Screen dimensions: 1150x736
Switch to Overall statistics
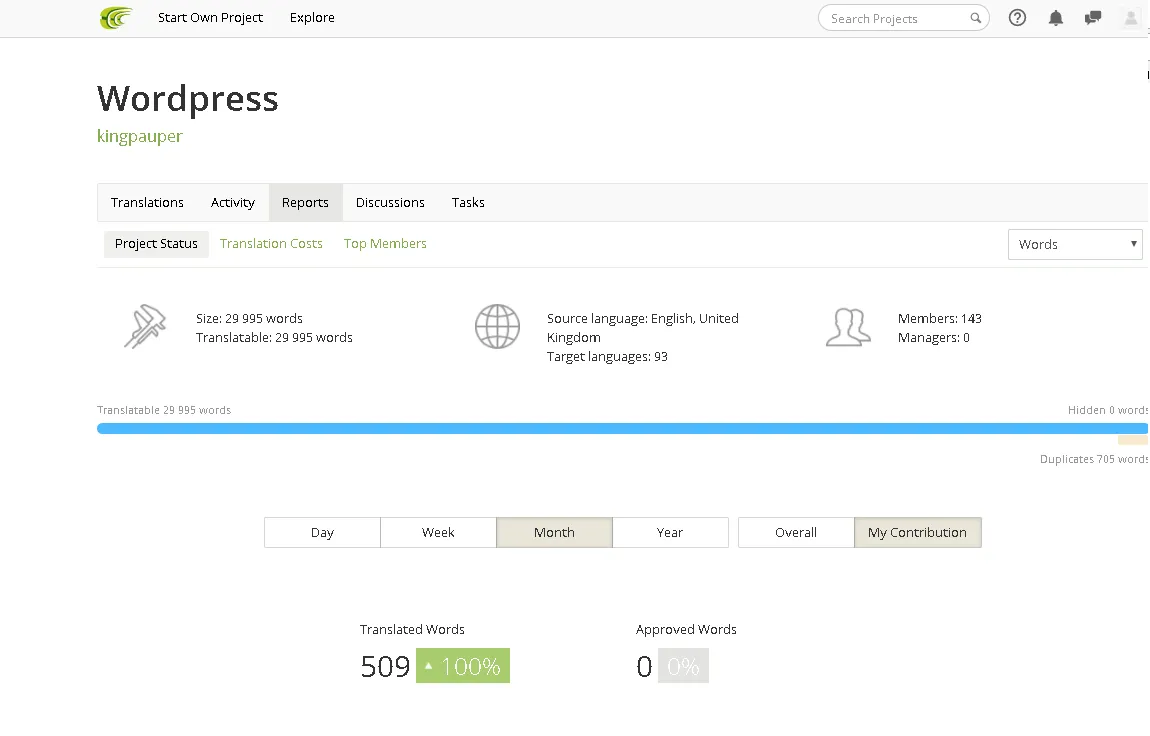796,532
